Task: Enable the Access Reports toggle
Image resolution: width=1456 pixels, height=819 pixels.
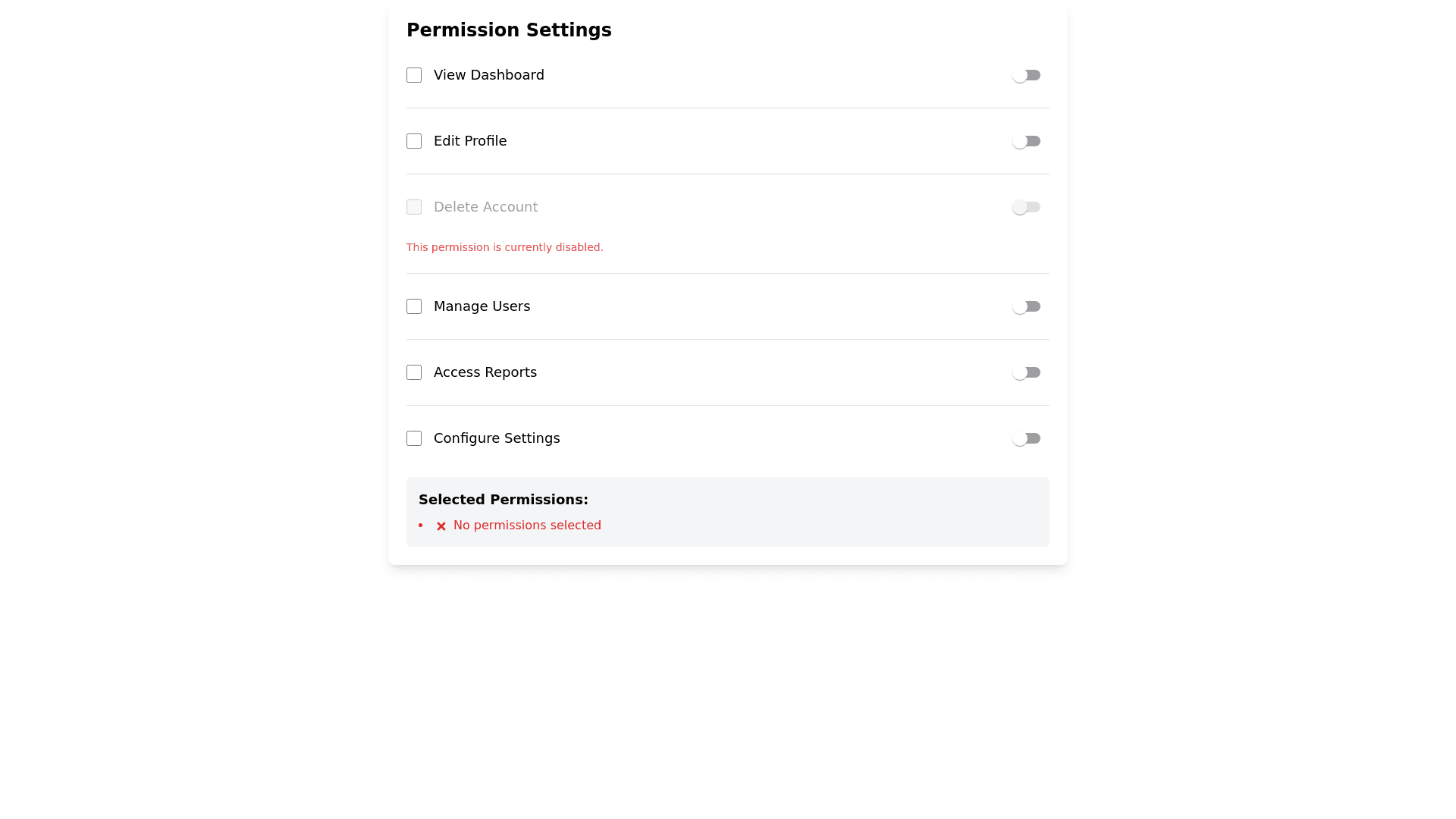Action: click(1026, 372)
